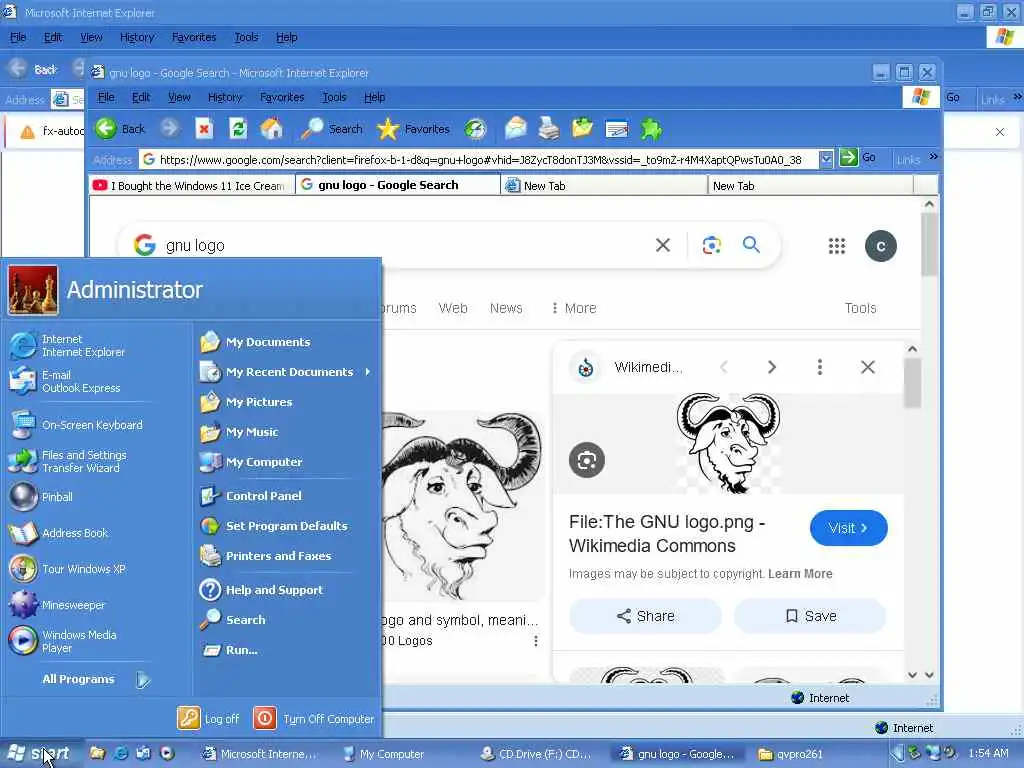Clear the Google search box with X
The image size is (1024, 768).
tap(663, 245)
